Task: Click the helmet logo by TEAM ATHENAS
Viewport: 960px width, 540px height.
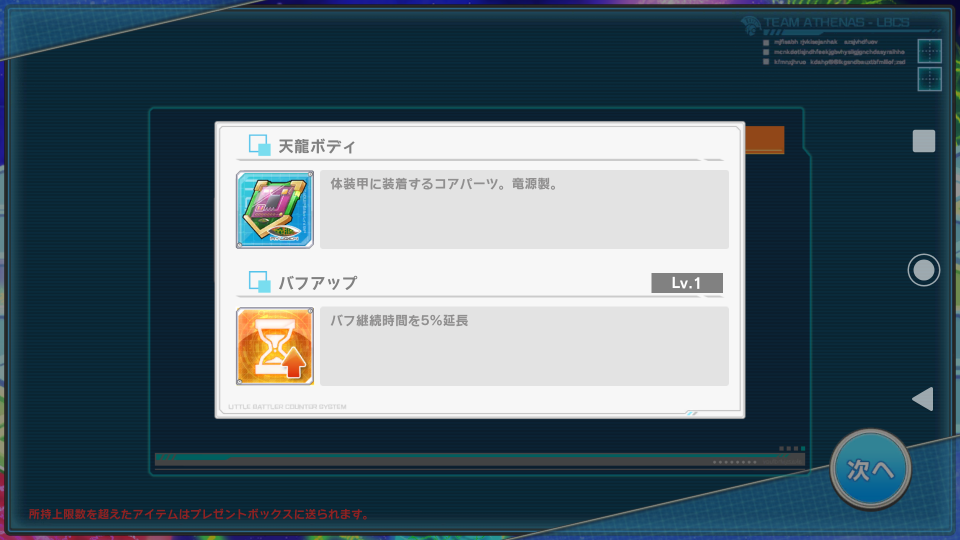Action: (x=751, y=25)
